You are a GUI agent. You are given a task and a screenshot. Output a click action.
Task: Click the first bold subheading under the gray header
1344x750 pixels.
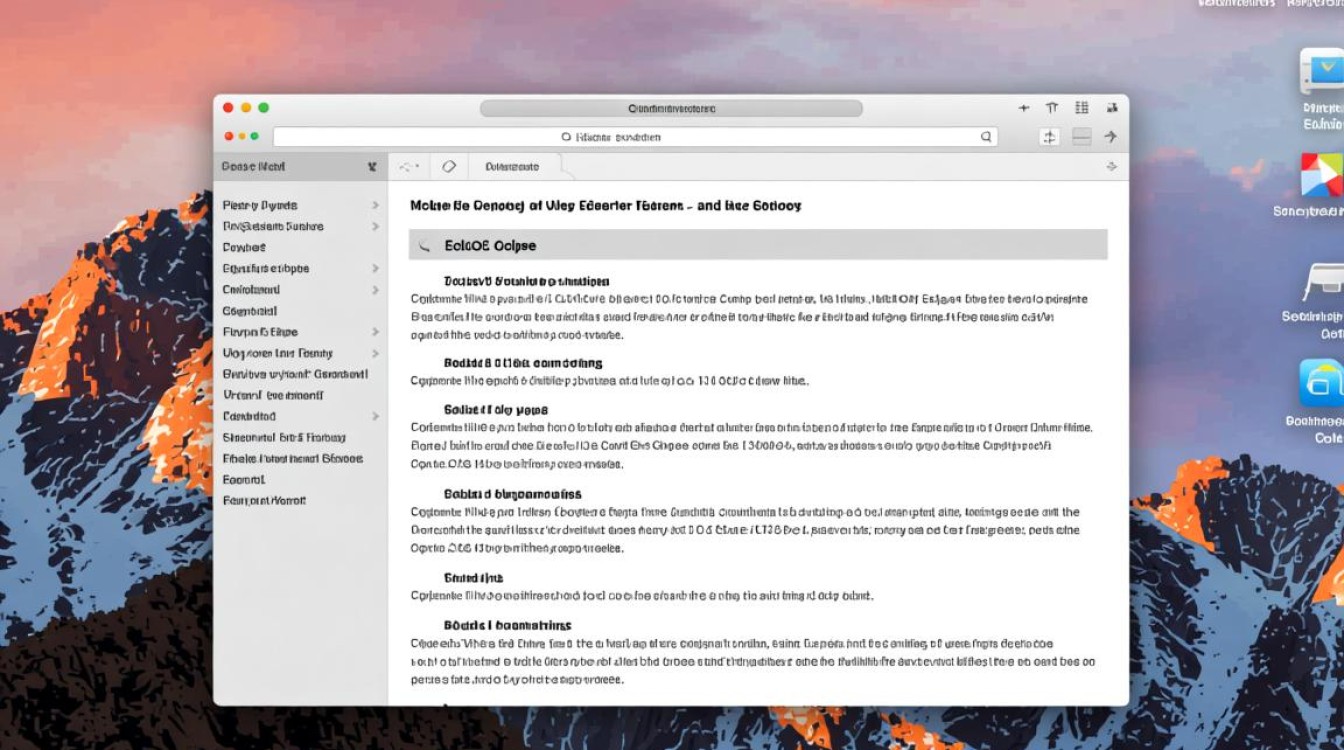tap(526, 282)
